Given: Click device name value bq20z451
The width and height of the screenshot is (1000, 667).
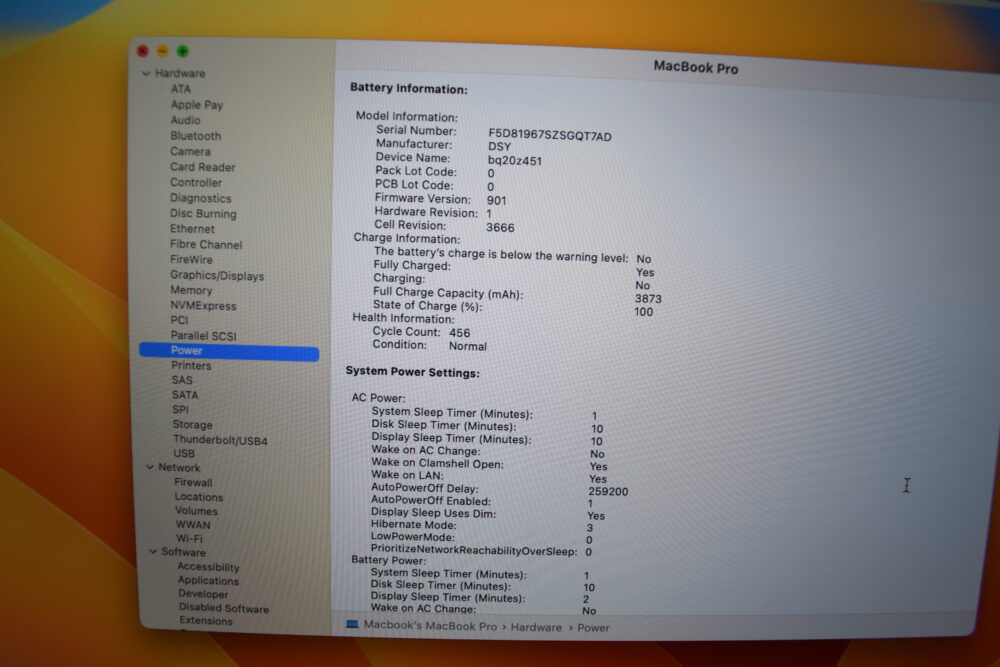Looking at the screenshot, I should pos(515,161).
